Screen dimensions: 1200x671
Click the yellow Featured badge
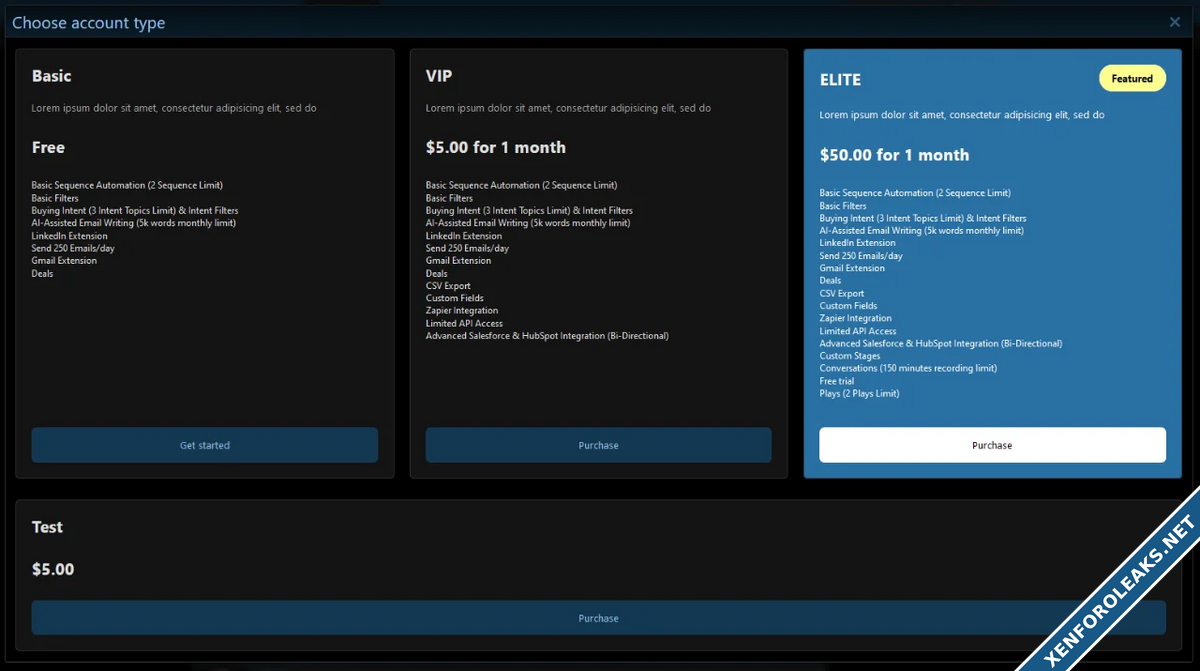[x=1132, y=79]
